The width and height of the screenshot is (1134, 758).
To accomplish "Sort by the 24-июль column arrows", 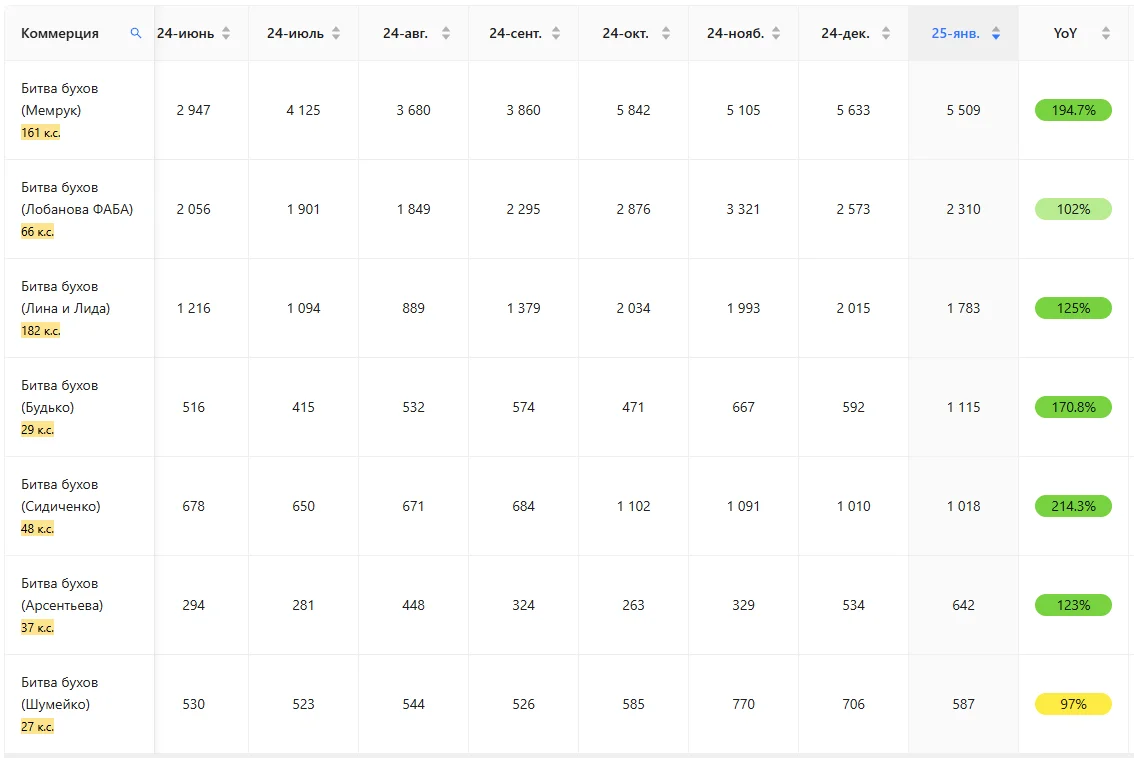I will click(336, 33).
